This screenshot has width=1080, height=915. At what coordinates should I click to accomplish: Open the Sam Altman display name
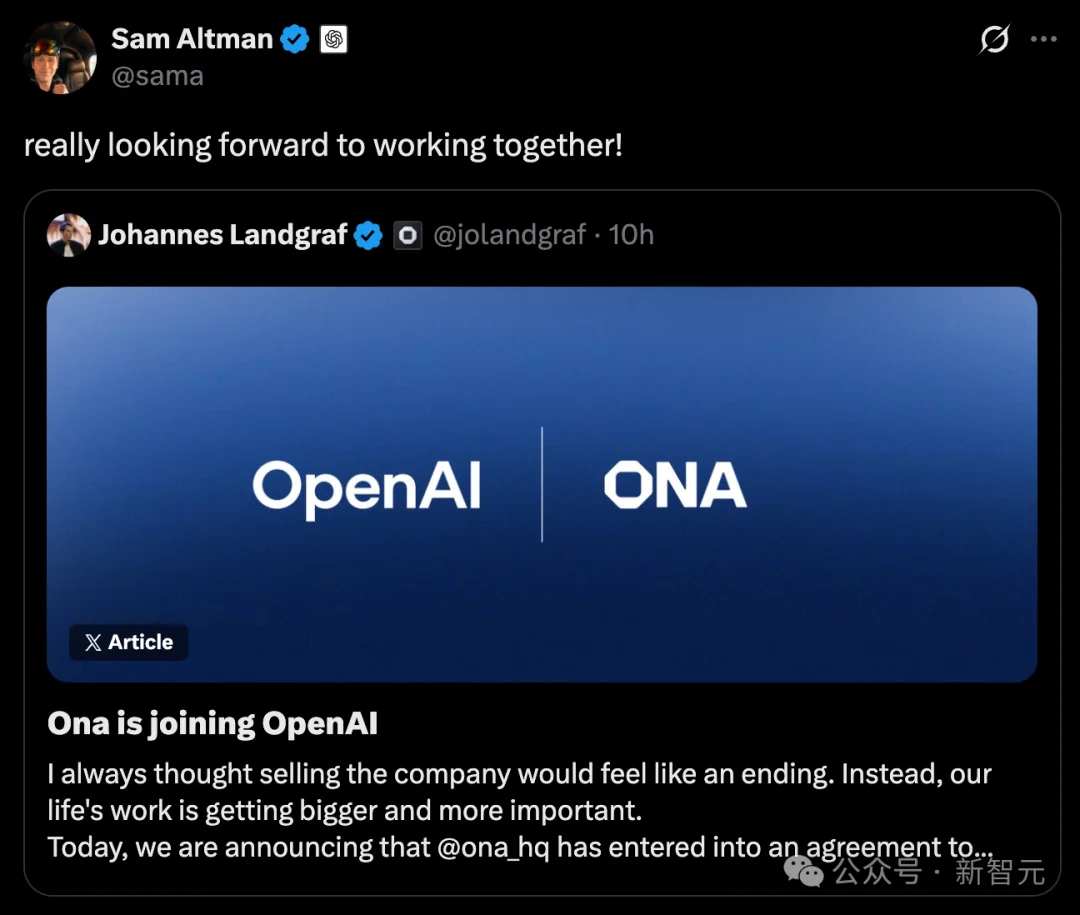point(192,39)
